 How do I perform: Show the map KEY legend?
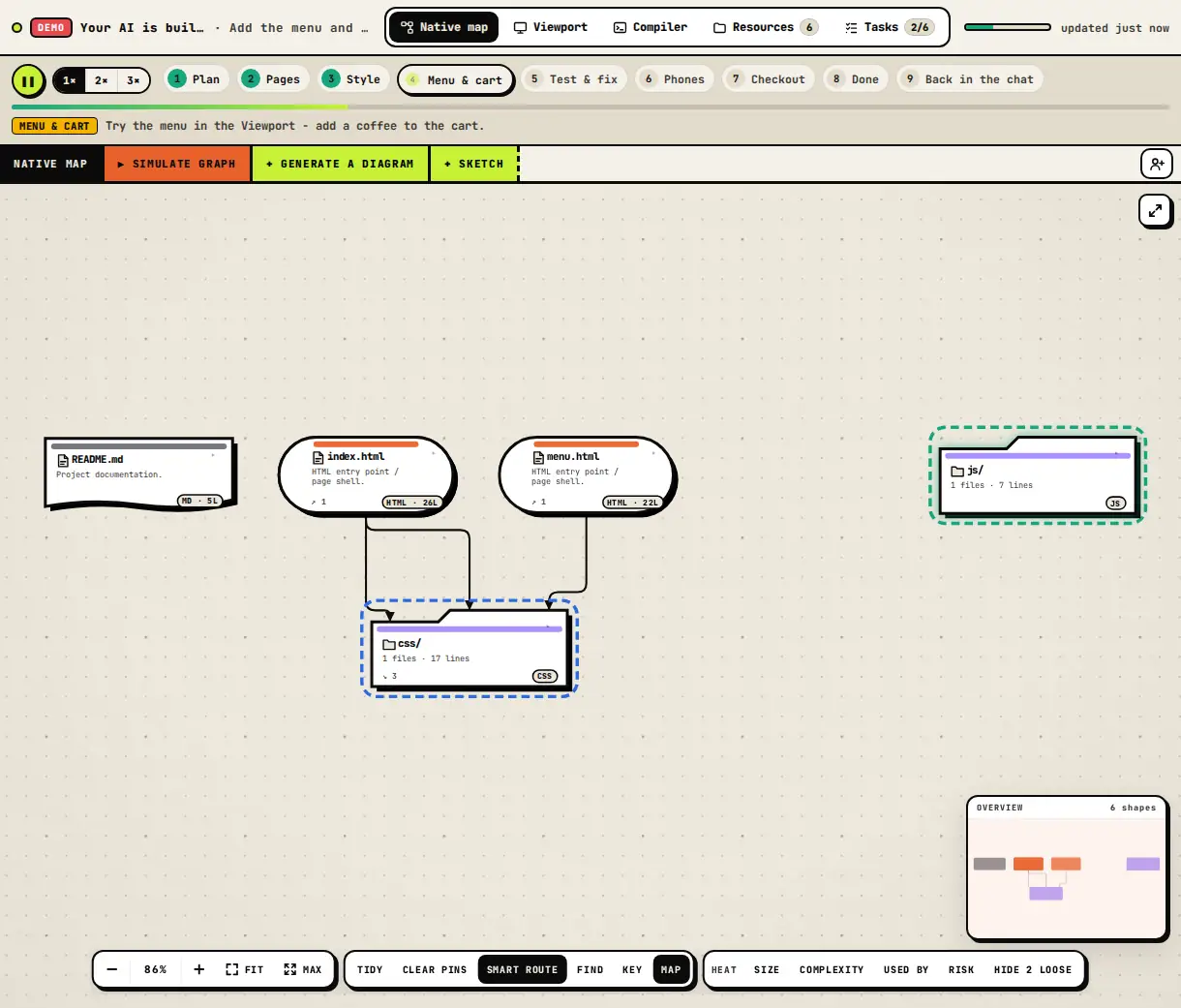coord(632,969)
